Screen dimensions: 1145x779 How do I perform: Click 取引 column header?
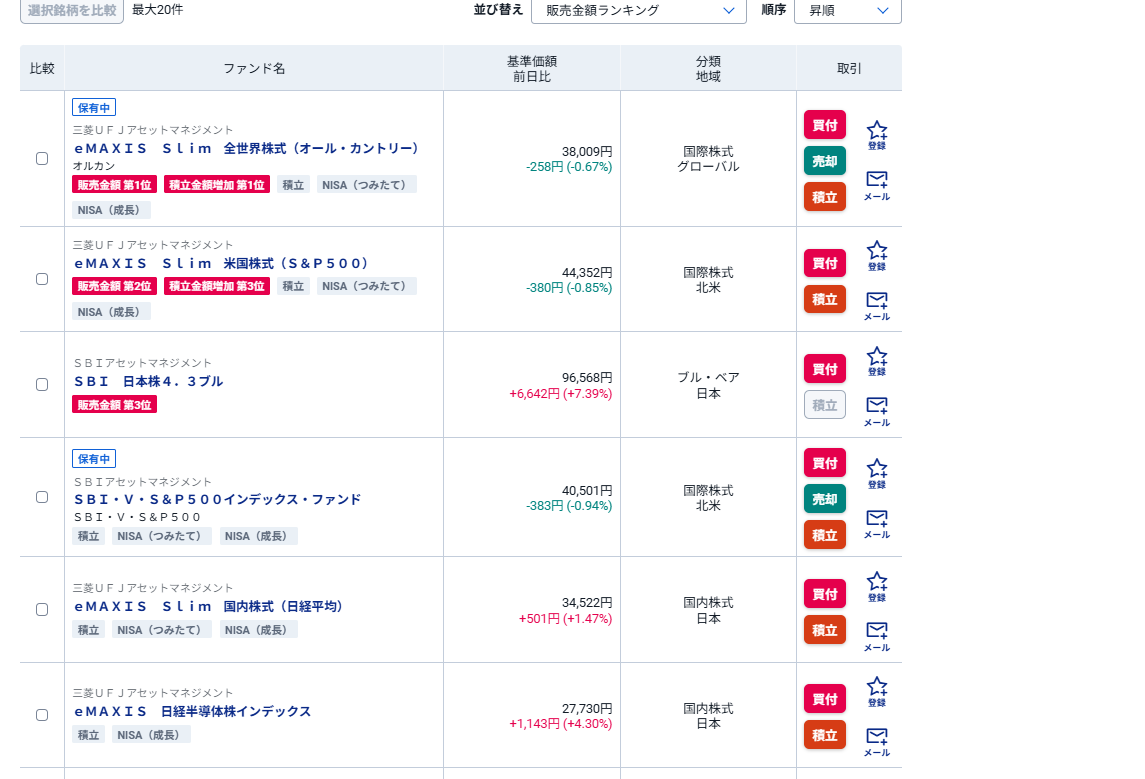pos(849,68)
